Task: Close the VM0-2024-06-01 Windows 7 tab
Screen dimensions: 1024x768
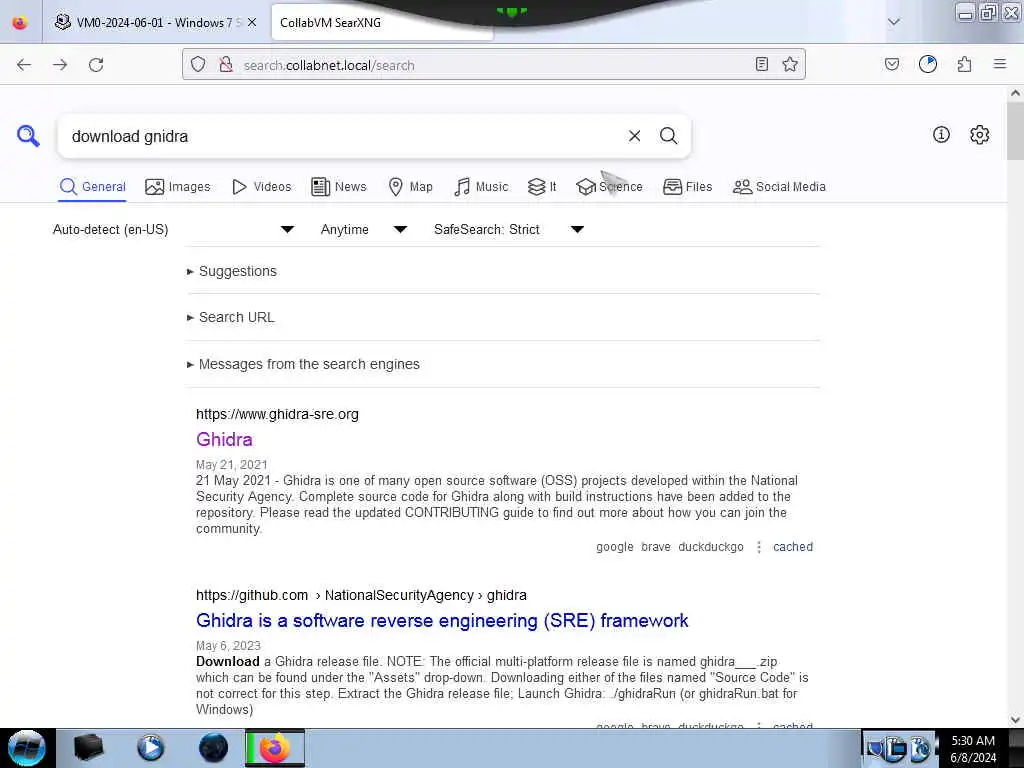Action: click(x=252, y=22)
